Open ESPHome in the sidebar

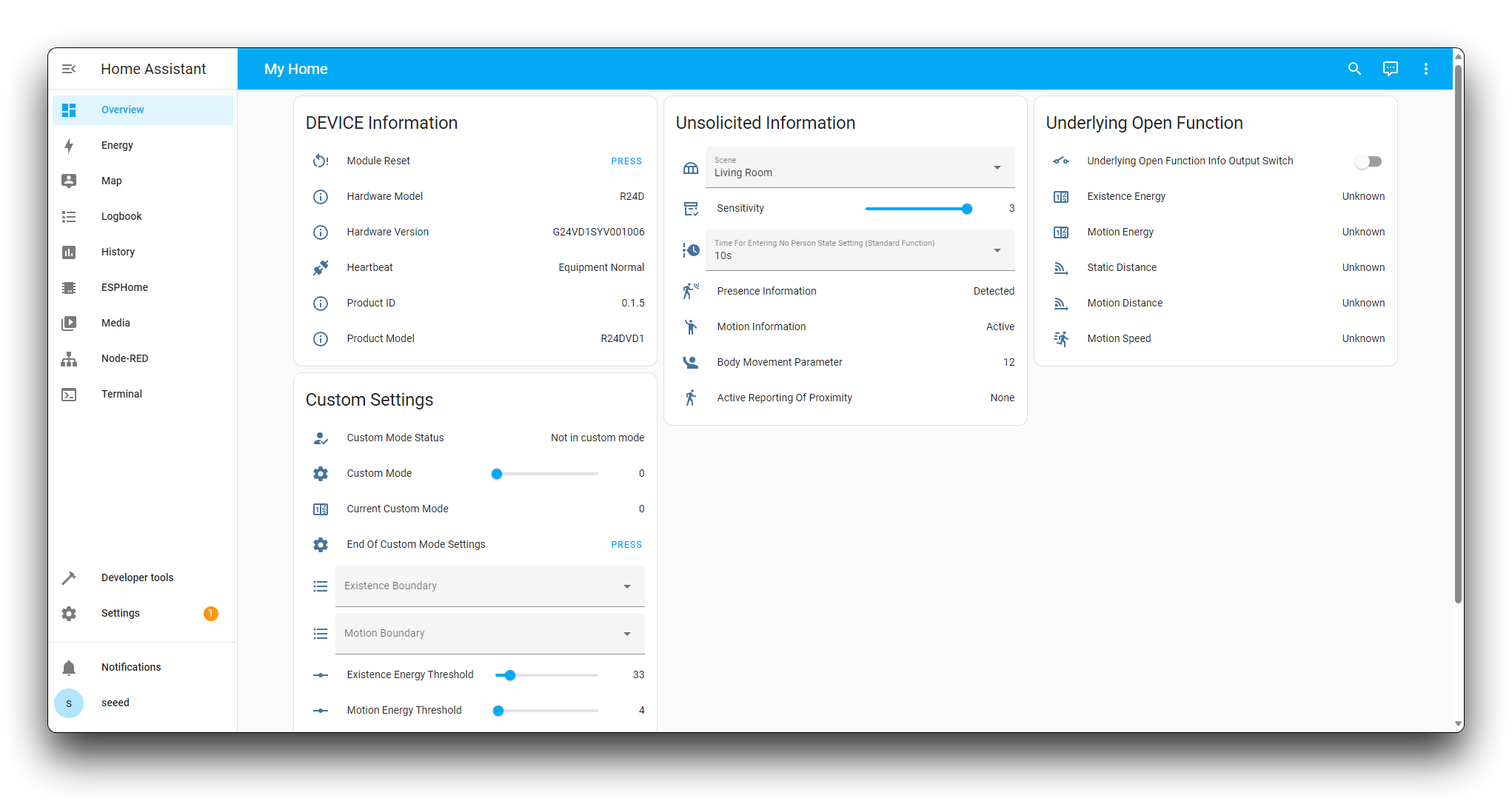coord(124,287)
